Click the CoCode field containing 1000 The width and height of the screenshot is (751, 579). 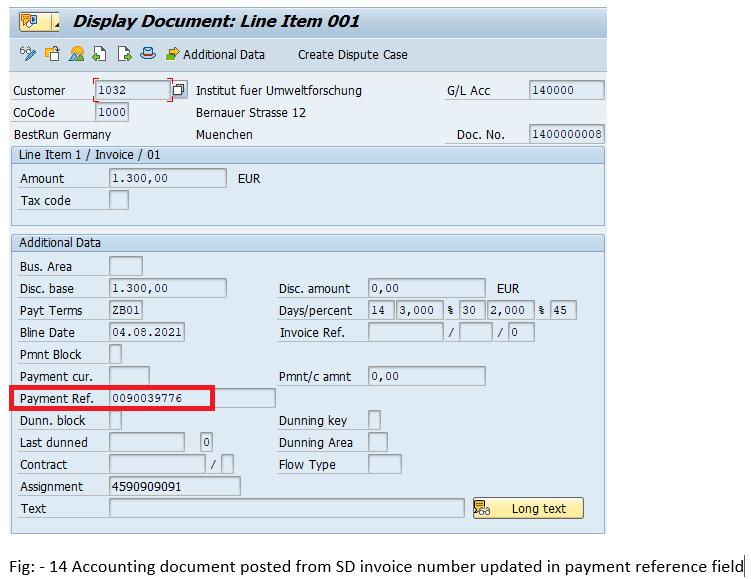point(112,112)
